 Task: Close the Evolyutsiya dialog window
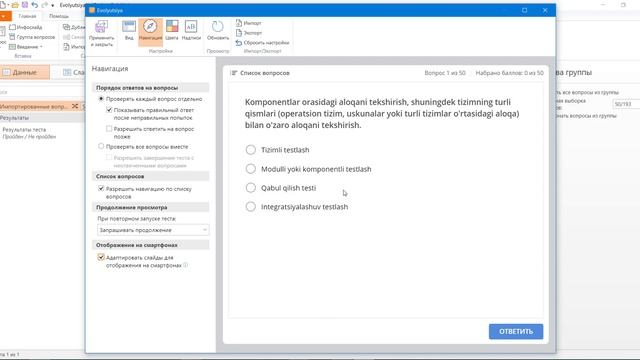(545, 10)
